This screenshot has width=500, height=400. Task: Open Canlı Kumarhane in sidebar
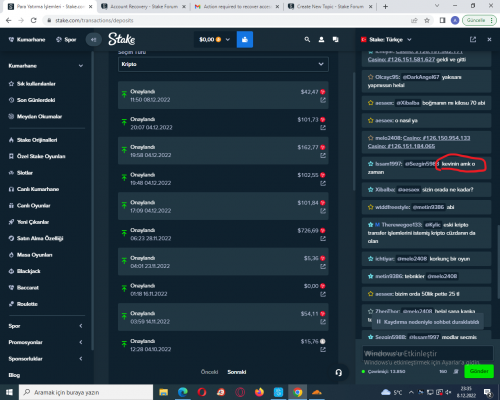coord(34,189)
